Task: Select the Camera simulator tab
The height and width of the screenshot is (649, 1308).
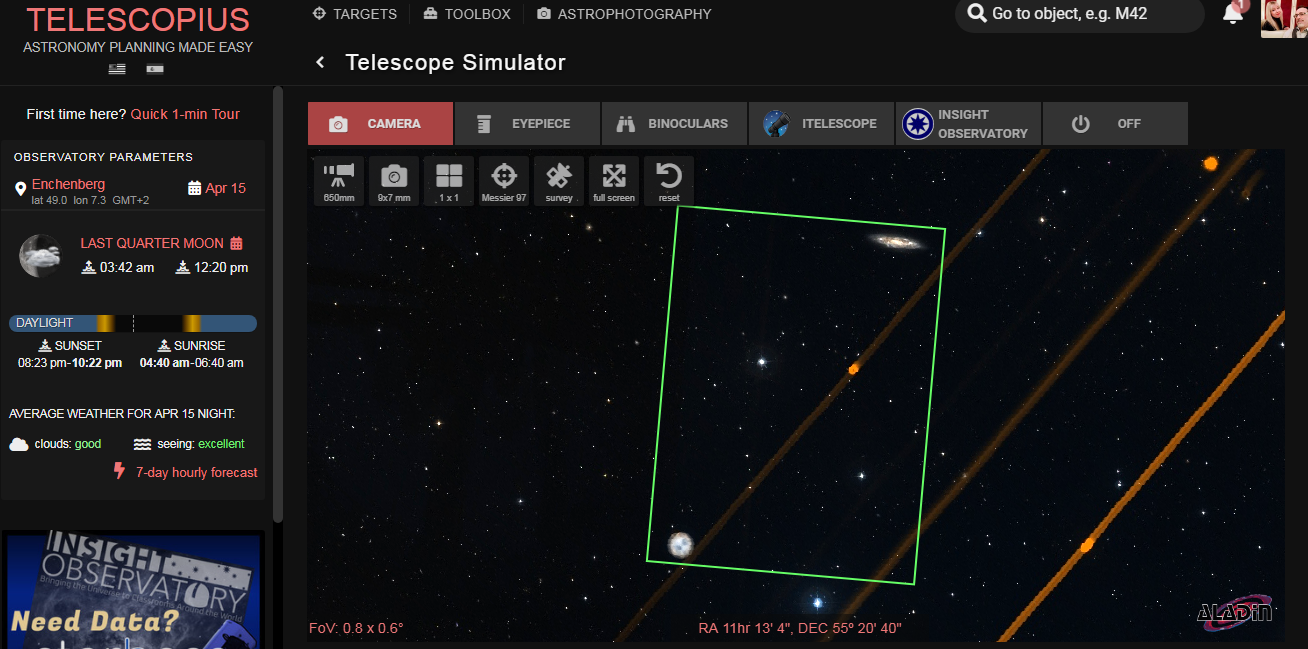Action: (380, 123)
